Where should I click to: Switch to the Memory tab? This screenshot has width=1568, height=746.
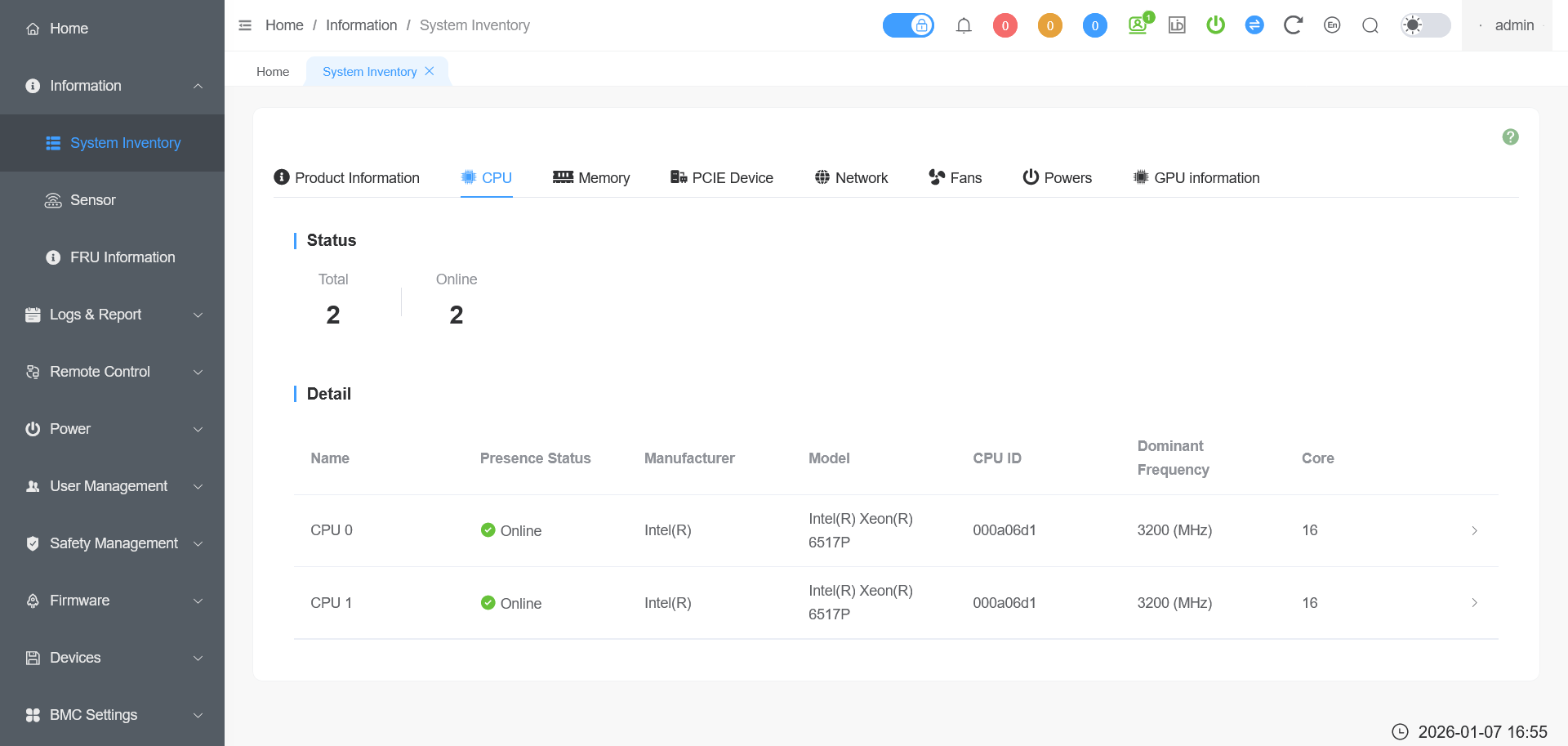point(591,178)
